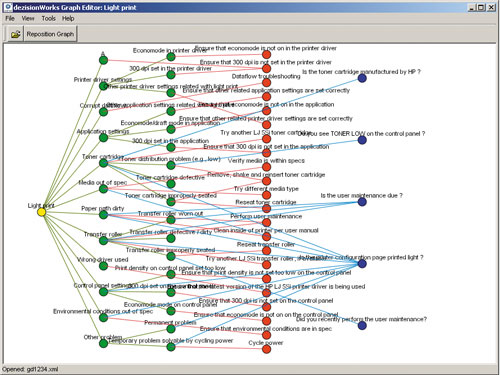Open the Tools menu
Viewport: 500px width, 375px height.
click(48, 18)
